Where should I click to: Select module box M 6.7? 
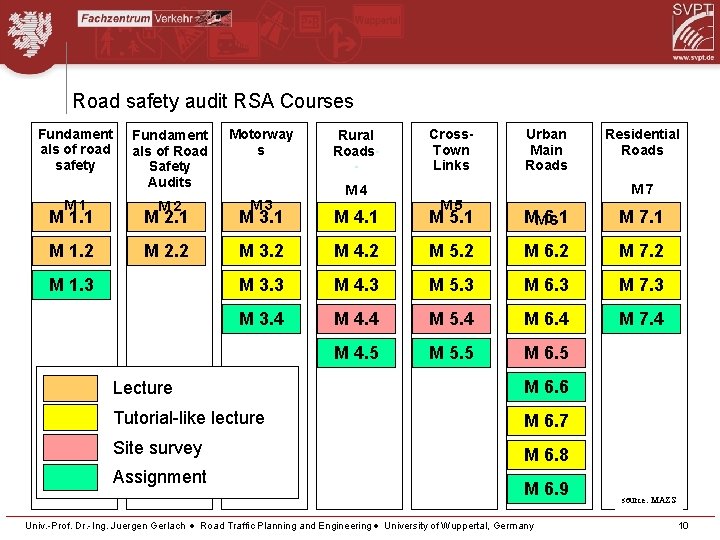click(x=546, y=421)
